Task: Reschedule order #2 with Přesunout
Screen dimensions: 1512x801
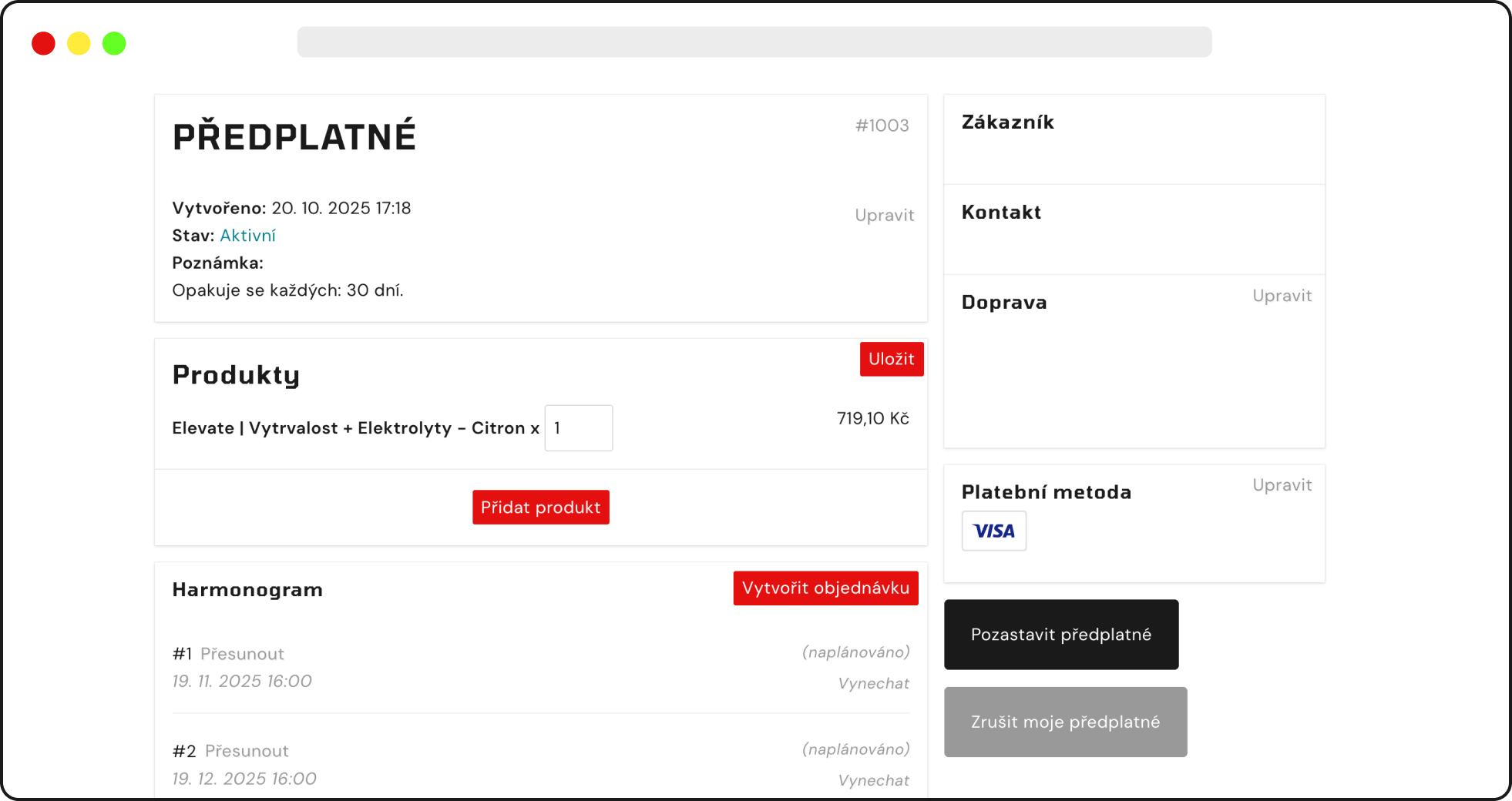Action: (247, 751)
